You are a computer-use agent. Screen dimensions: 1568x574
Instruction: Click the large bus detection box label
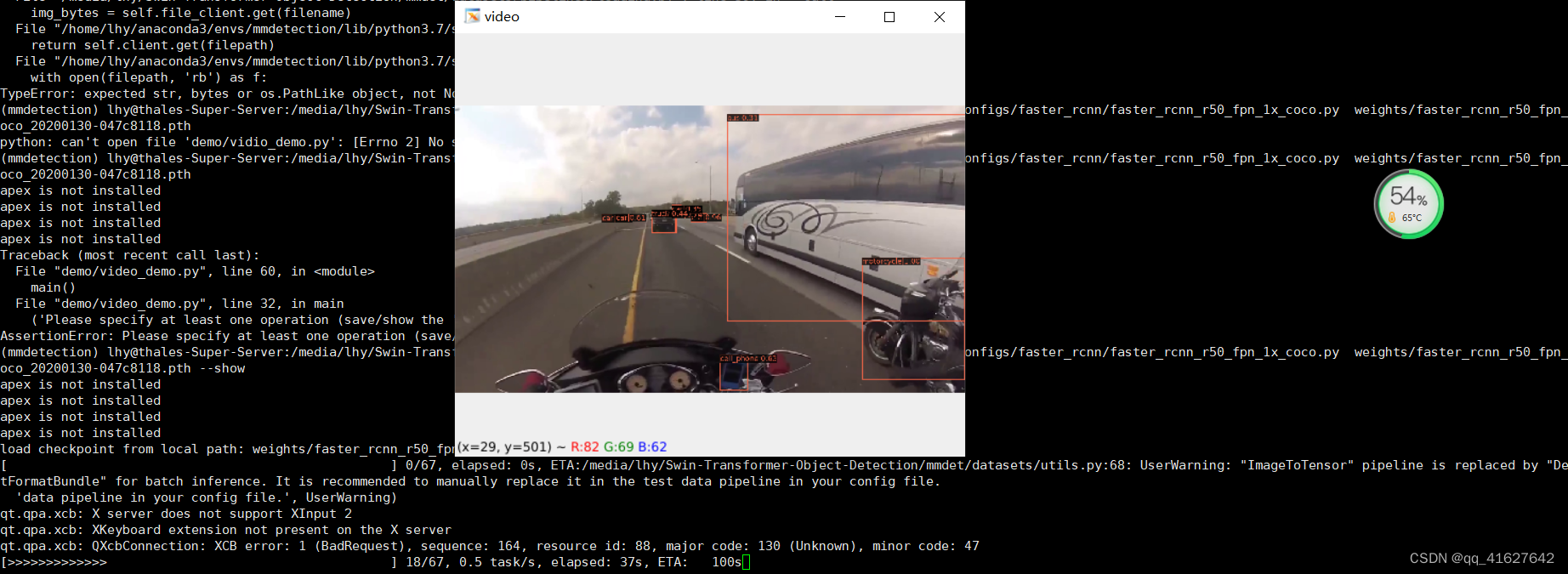coord(742,118)
